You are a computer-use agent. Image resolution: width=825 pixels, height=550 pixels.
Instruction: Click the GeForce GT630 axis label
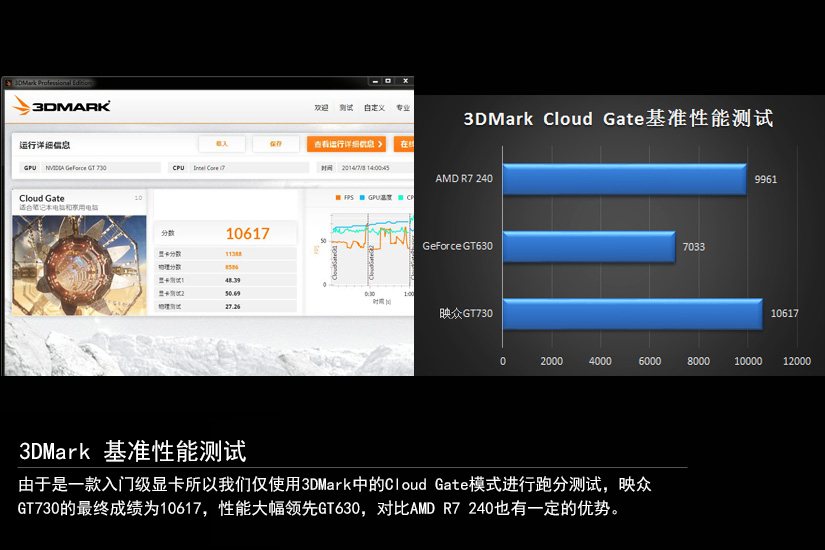pos(457,246)
